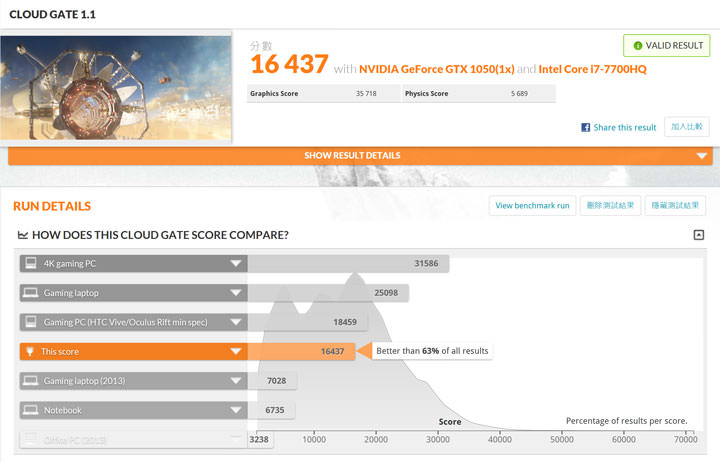The width and height of the screenshot is (720, 462).
Task: Click the monitor icon on 4K gaming PC row
Action: [x=31, y=264]
